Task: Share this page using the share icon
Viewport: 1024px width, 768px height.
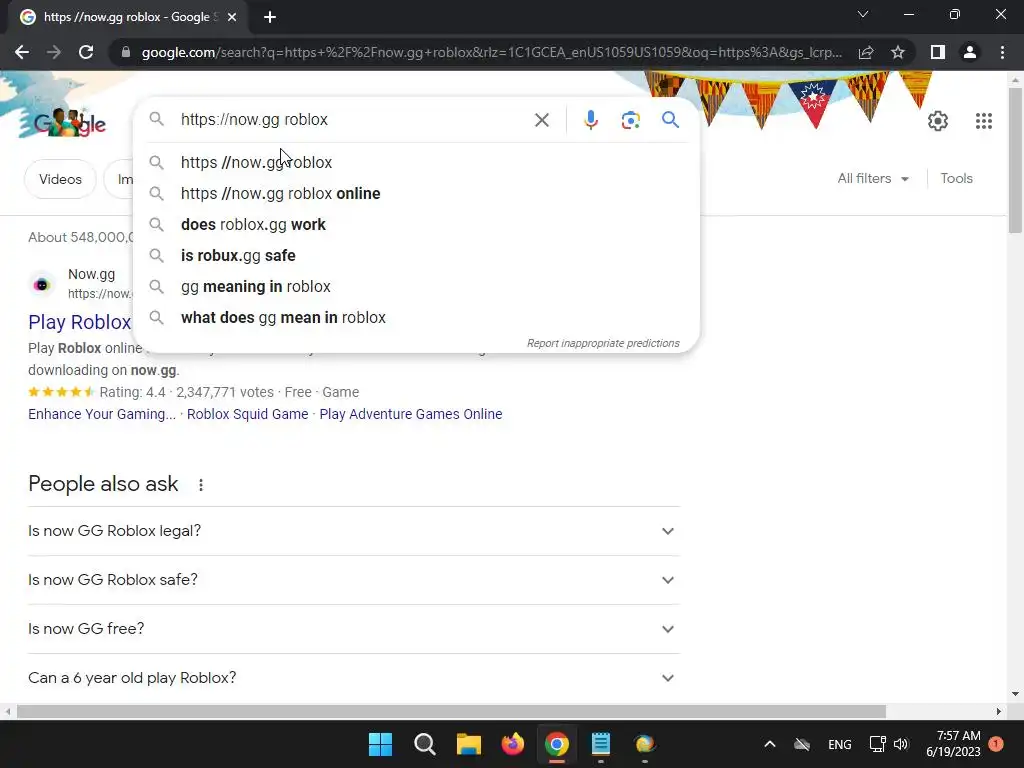Action: pyautogui.click(x=866, y=52)
